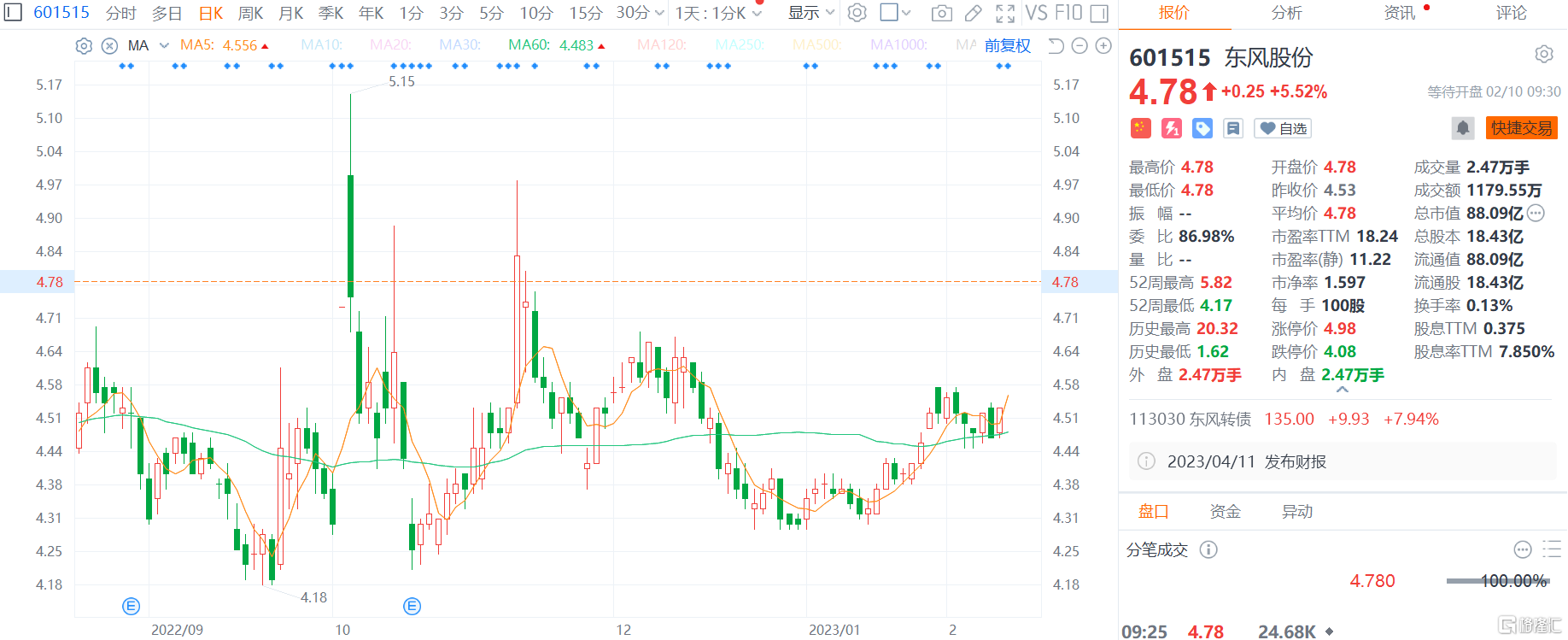Toggle MA250 moving average line
Image resolution: width=1568 pixels, height=640 pixels.
pyautogui.click(x=740, y=45)
